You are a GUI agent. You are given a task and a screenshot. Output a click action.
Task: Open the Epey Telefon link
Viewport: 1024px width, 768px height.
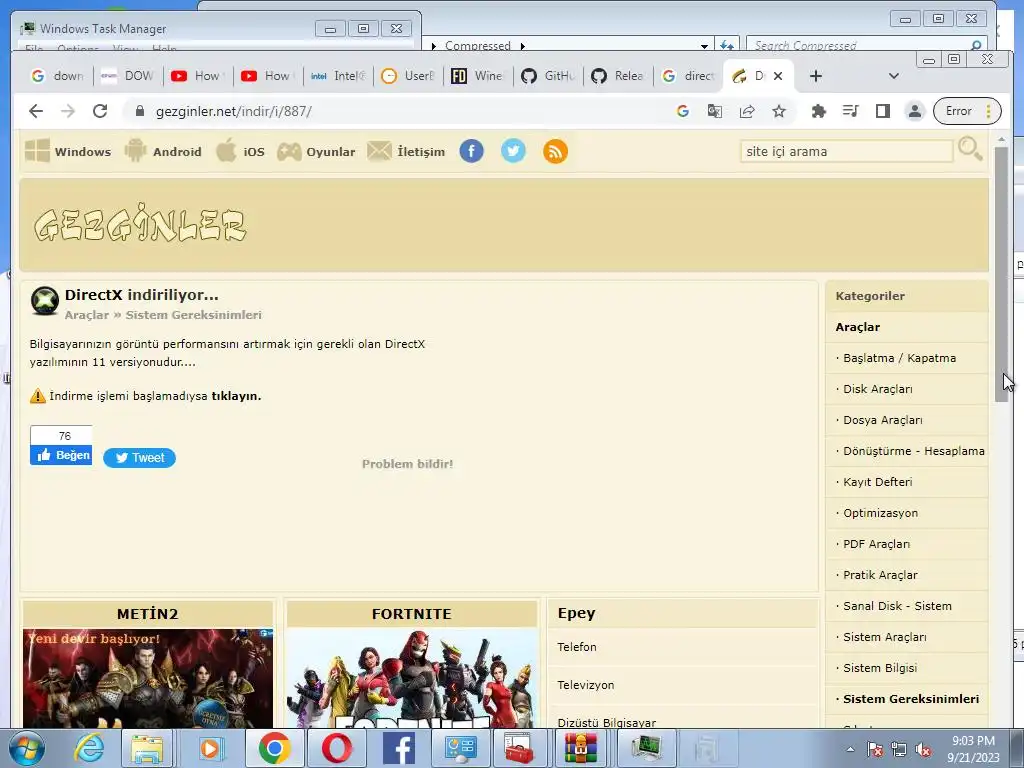point(577,647)
